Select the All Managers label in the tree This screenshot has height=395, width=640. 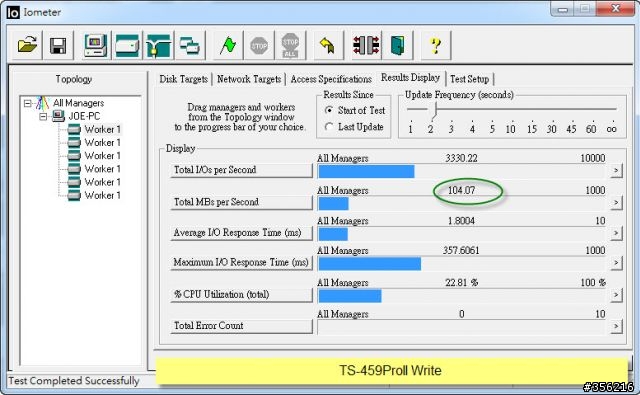tap(78, 103)
